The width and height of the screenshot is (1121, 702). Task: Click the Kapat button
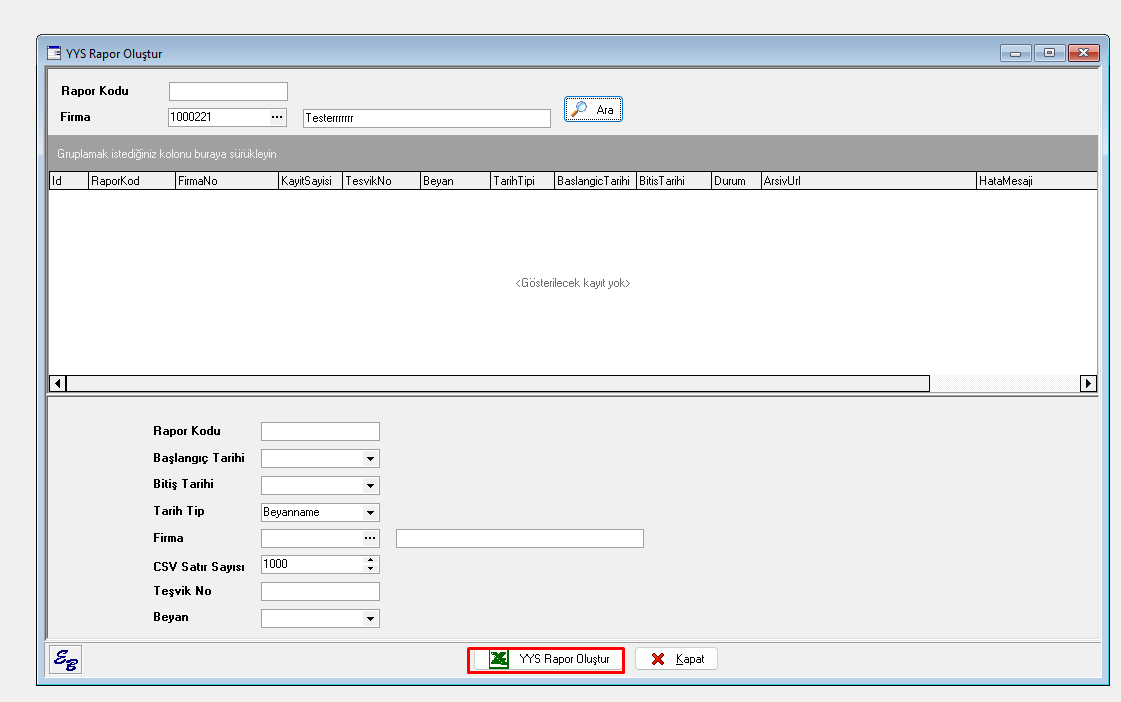coord(676,660)
